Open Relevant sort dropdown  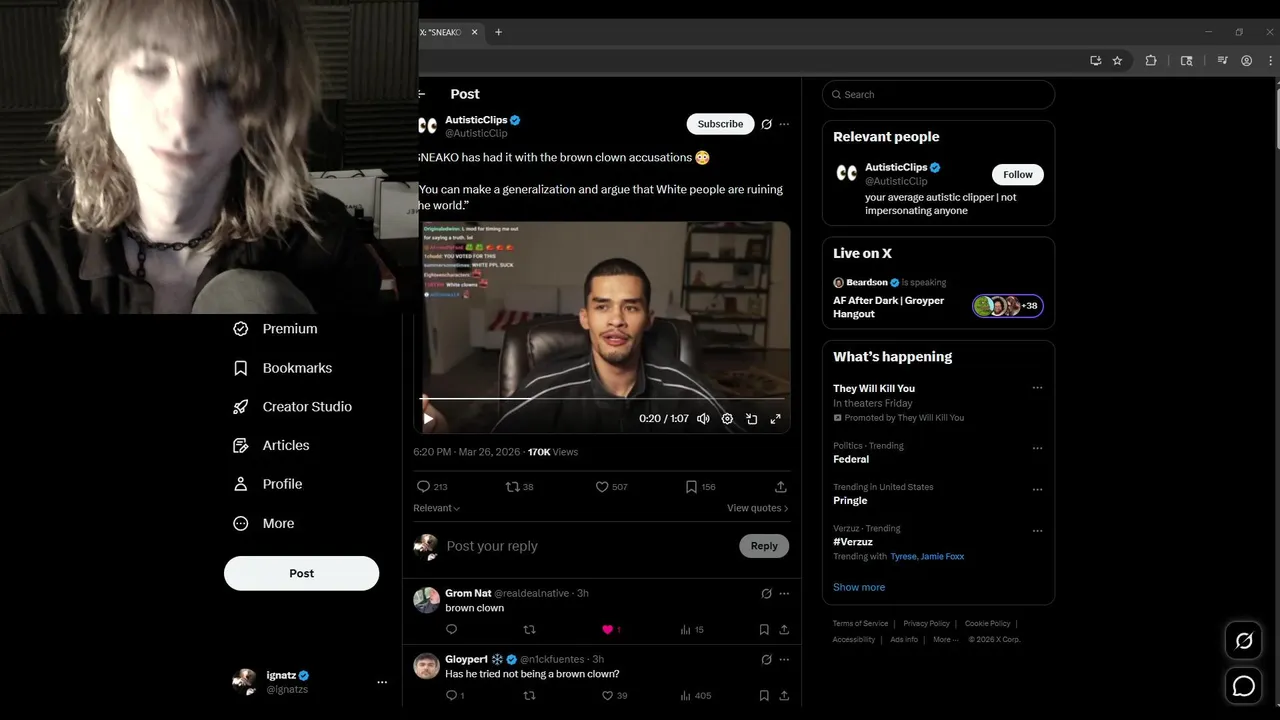click(437, 508)
